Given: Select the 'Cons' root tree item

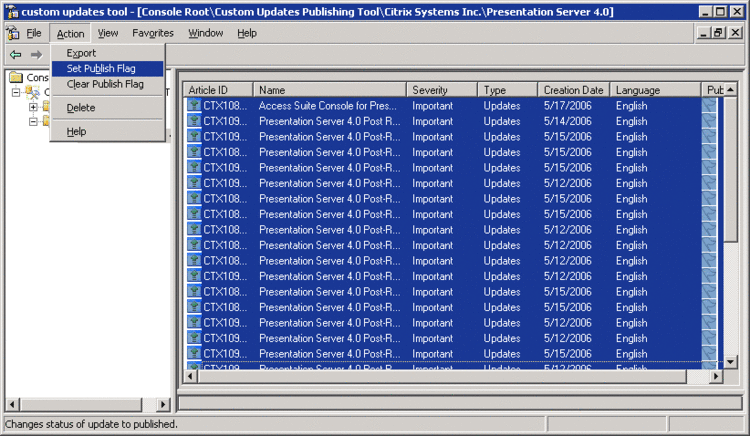Looking at the screenshot, I should [37, 77].
